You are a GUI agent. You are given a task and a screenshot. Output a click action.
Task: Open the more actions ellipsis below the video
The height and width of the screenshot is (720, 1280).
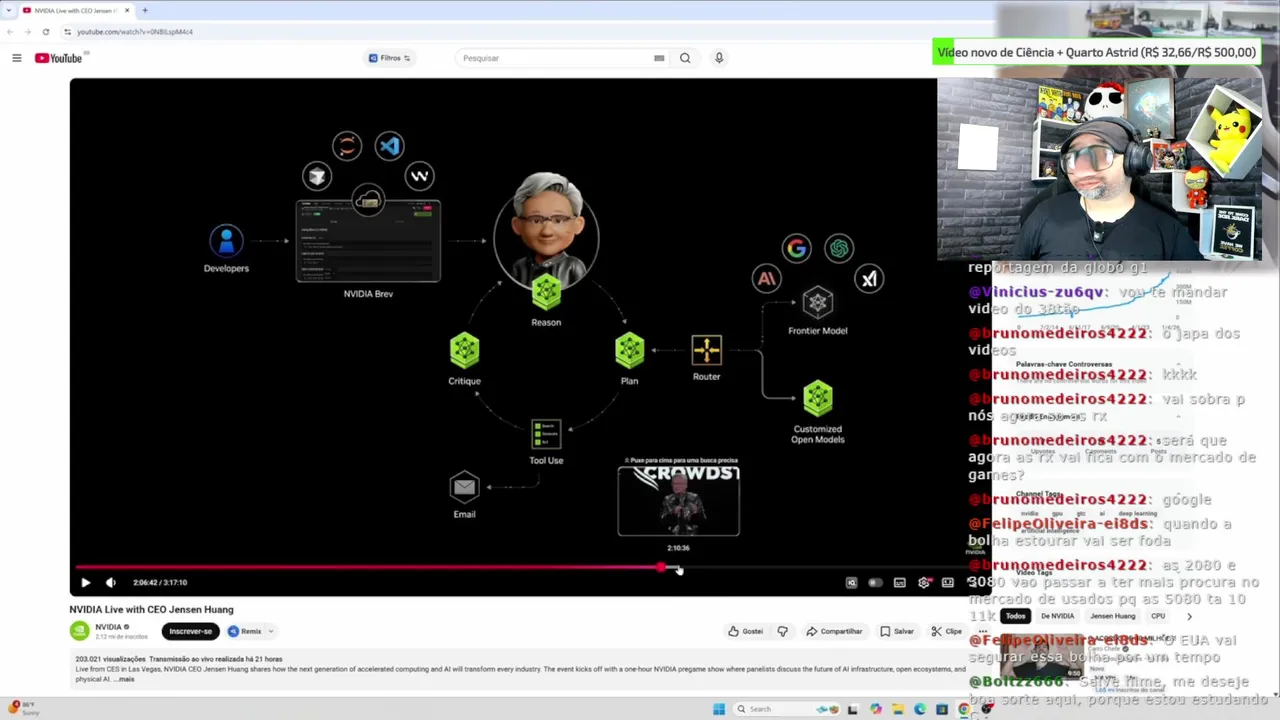[x=983, y=631]
